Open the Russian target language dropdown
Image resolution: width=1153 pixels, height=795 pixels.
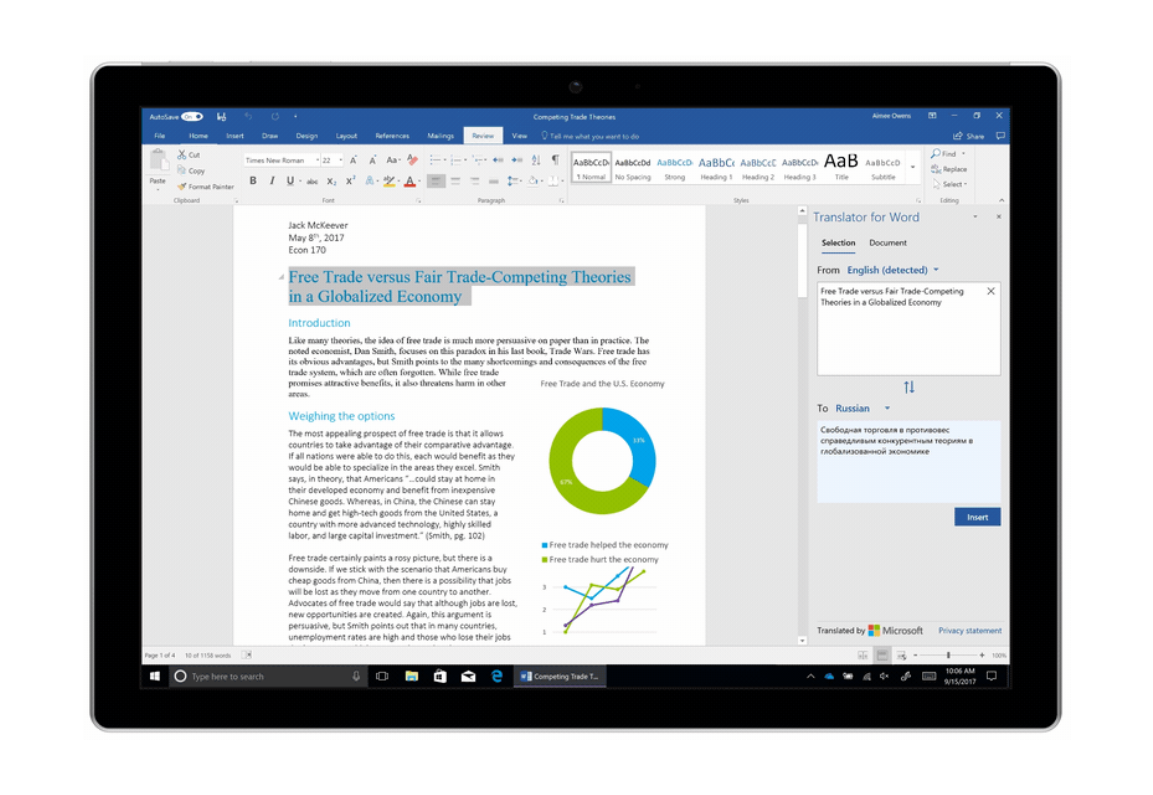[x=886, y=408]
